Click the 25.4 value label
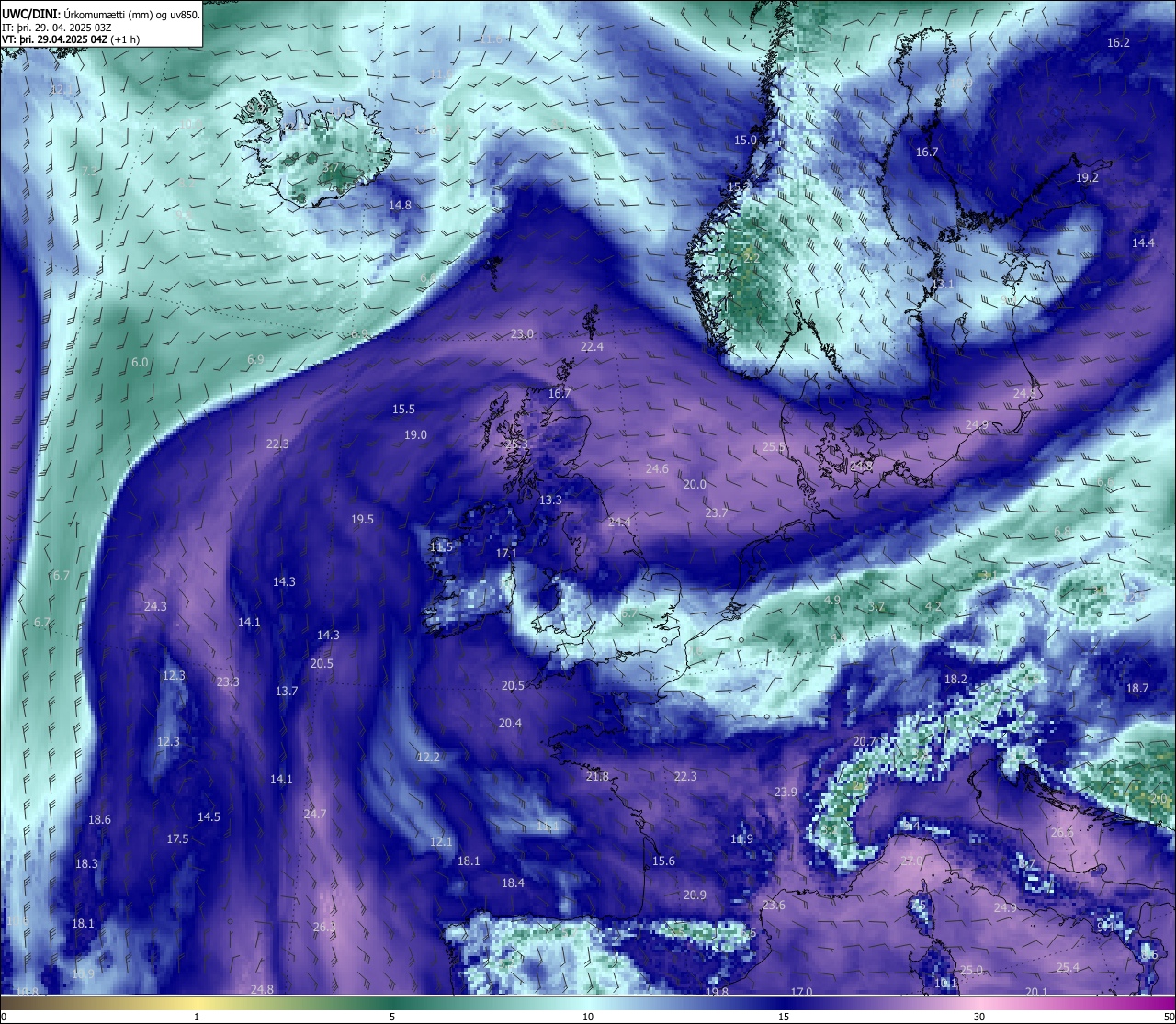This screenshot has height=1024, width=1176. point(1068,967)
